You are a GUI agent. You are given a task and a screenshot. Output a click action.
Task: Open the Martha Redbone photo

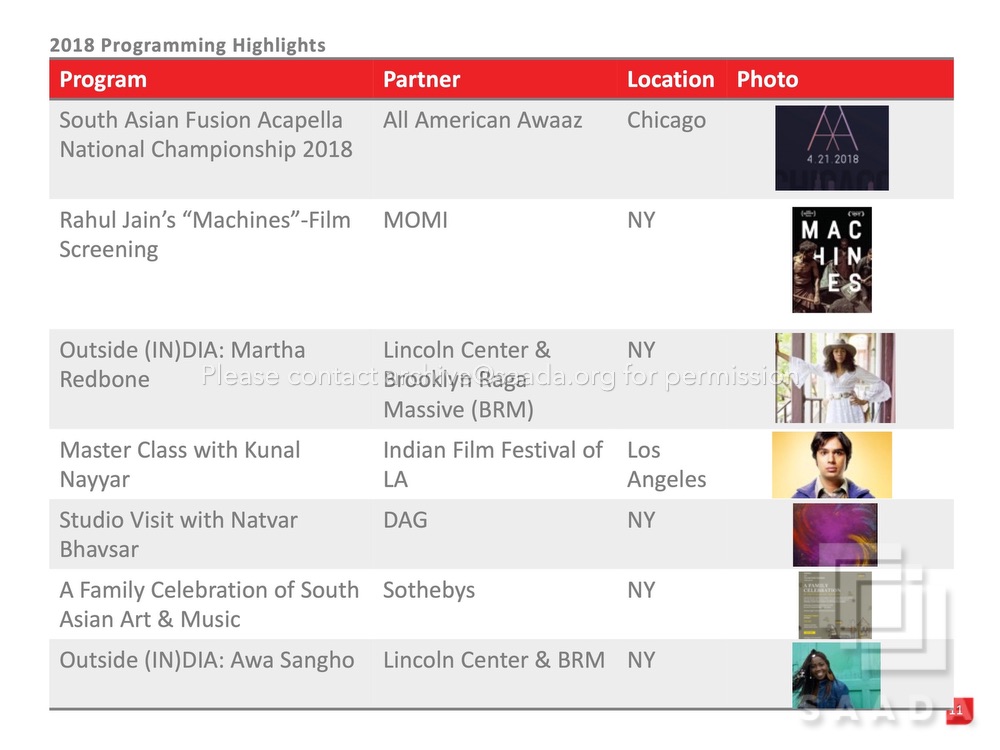pyautogui.click(x=835, y=378)
